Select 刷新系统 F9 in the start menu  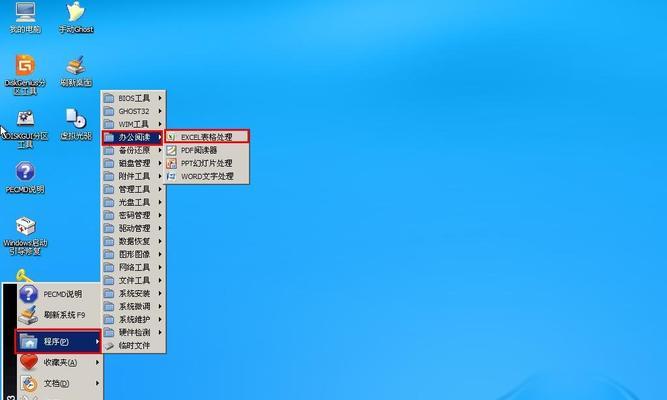59,315
